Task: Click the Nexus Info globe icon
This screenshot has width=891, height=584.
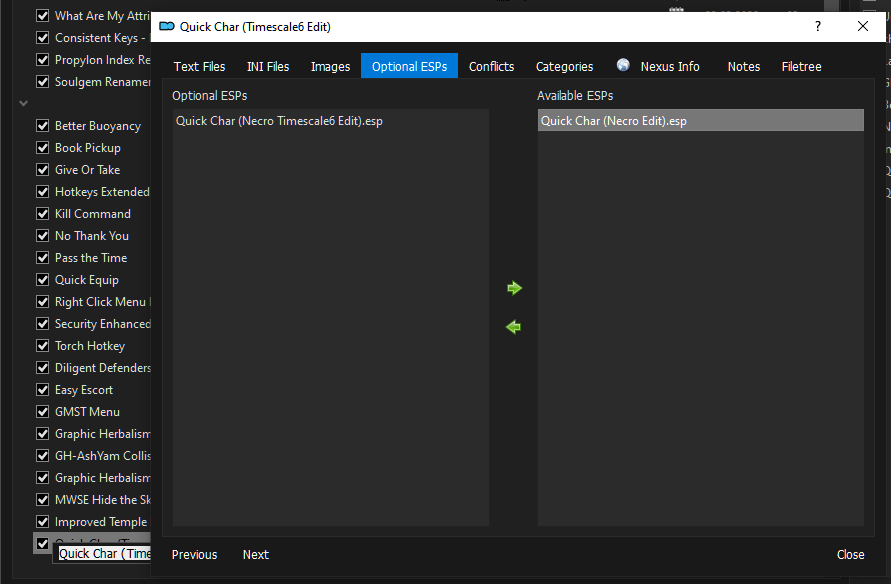Action: [624, 66]
